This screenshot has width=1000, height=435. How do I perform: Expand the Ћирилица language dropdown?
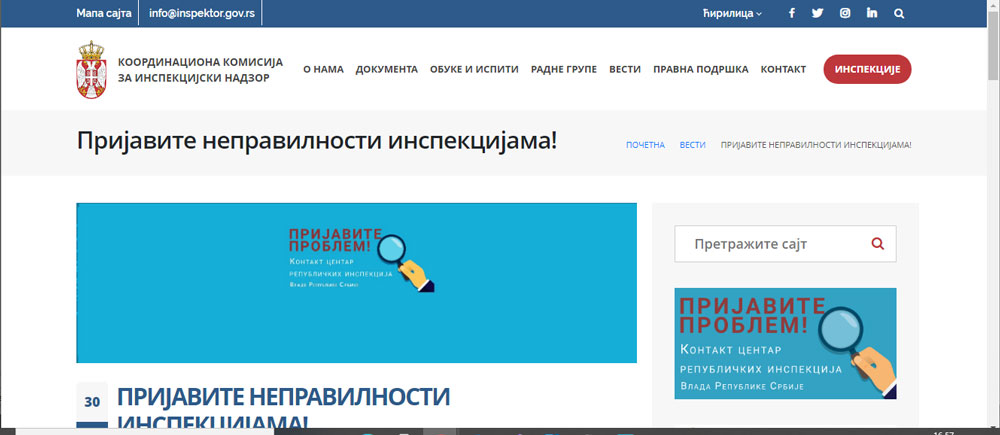[x=731, y=14]
